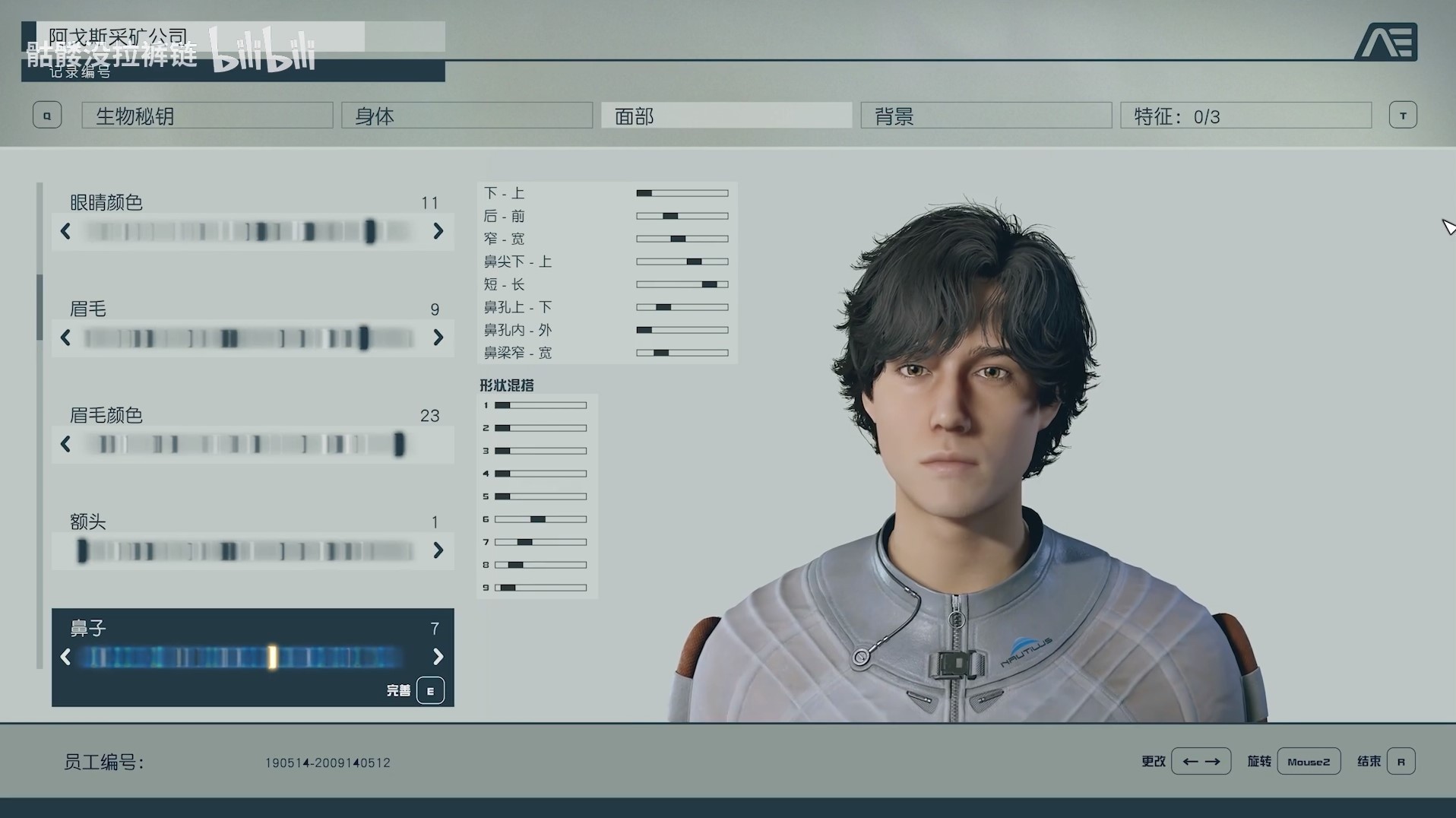Click 形状混搭 slider 5
This screenshot has height=818, width=1456.
pos(540,496)
